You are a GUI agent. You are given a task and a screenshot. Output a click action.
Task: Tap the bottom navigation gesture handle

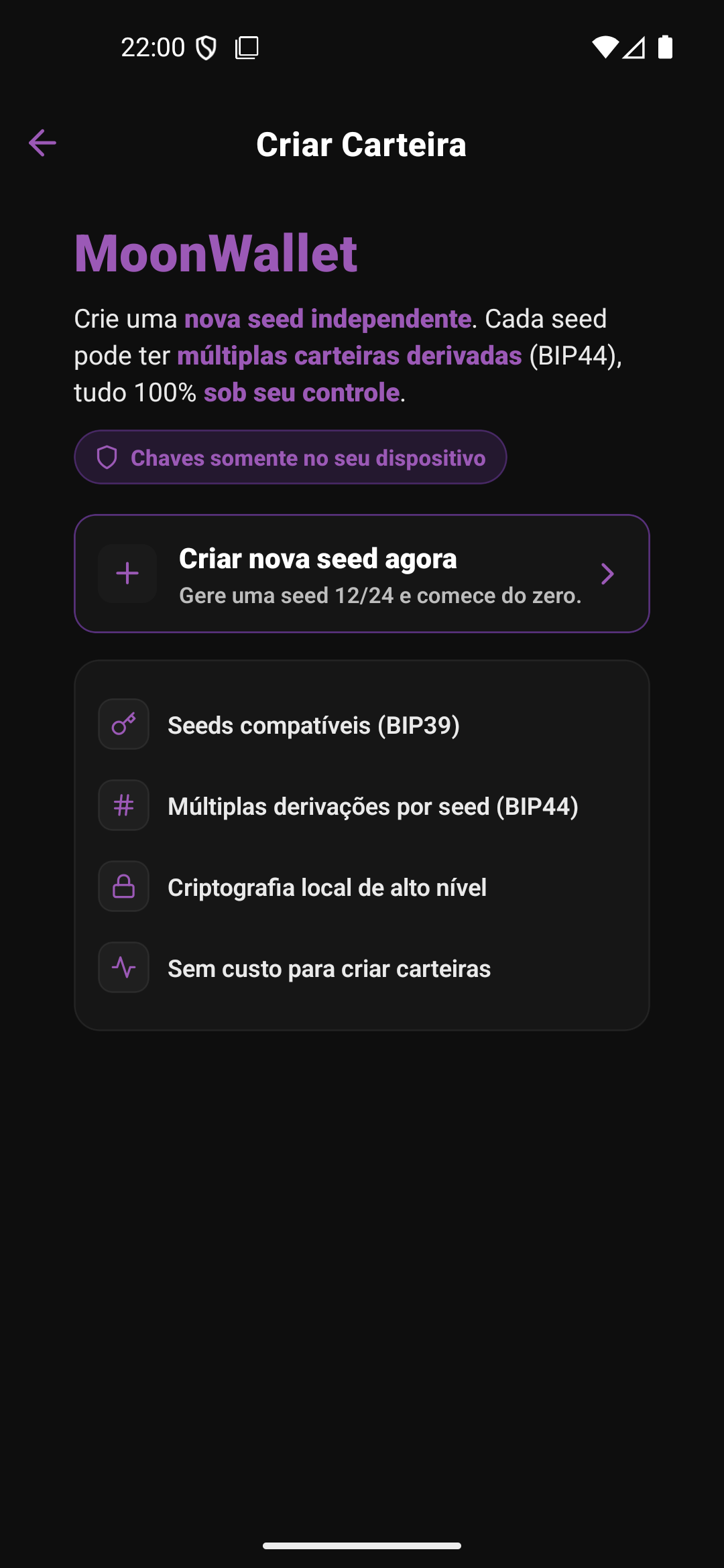[x=362, y=1546]
